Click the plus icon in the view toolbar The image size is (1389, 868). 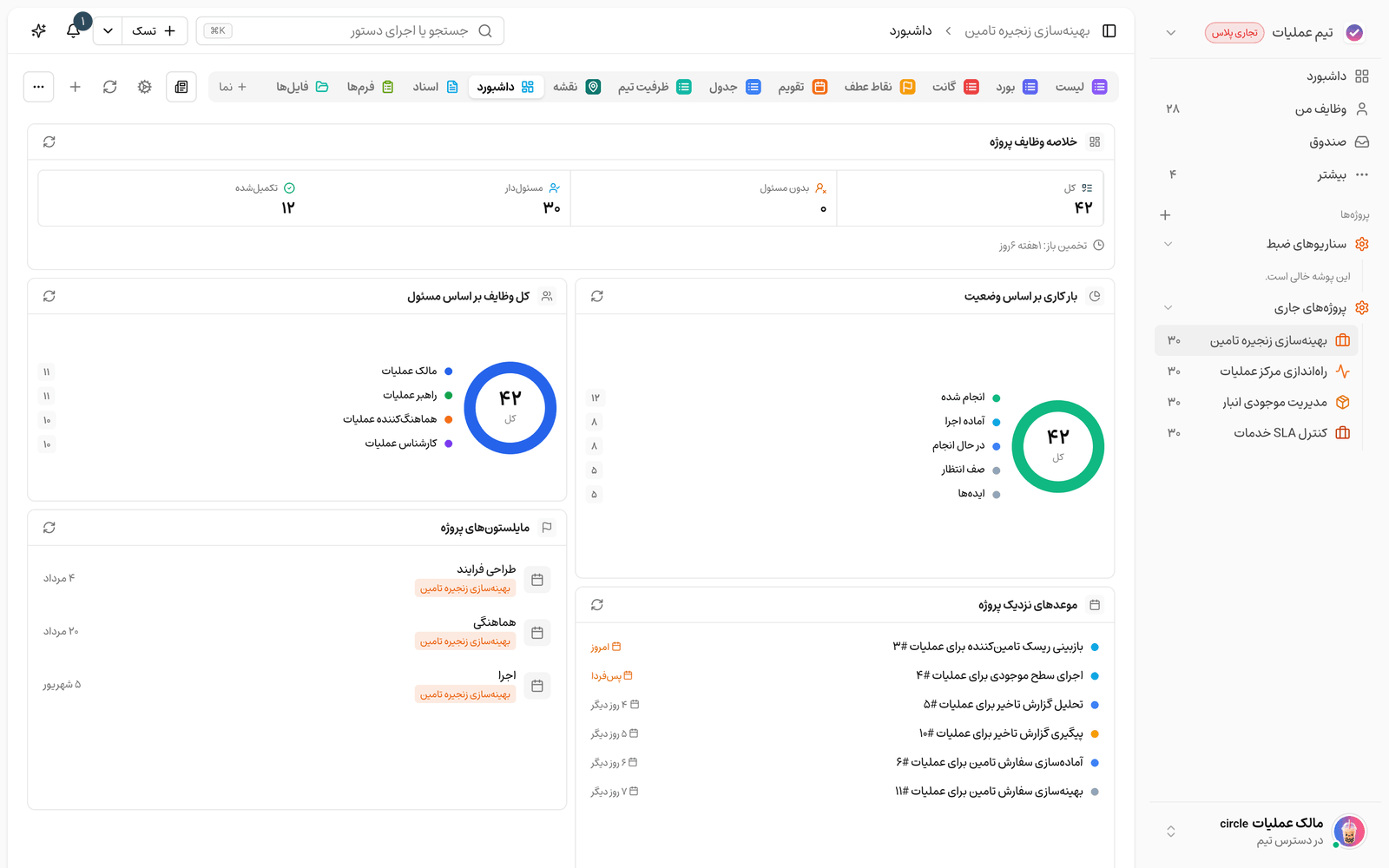click(76, 87)
